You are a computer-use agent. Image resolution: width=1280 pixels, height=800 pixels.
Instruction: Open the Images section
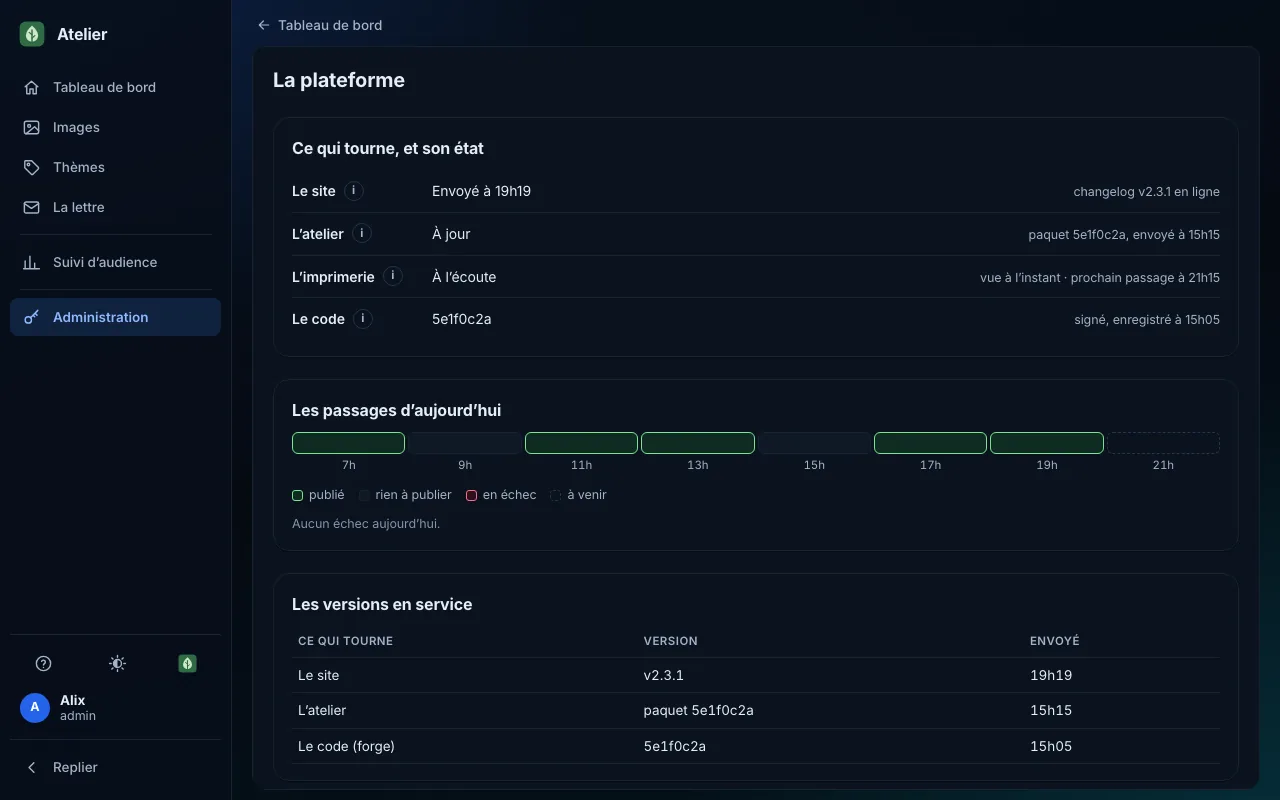tap(115, 127)
